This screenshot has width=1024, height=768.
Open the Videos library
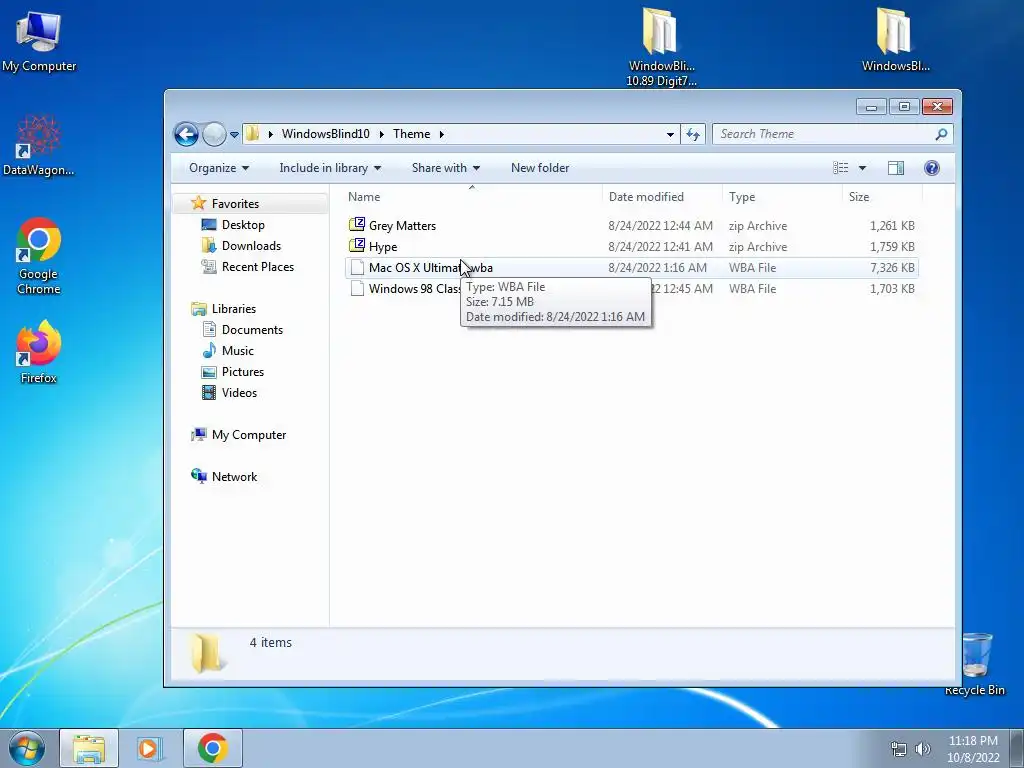coord(239,392)
